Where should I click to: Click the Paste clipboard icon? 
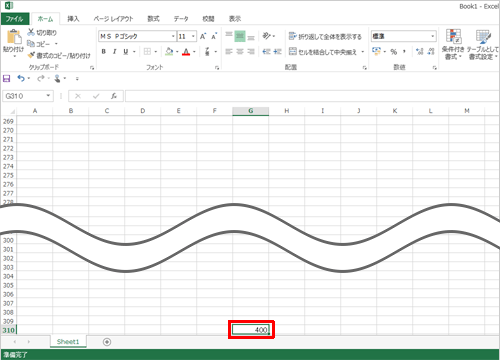(x=14, y=37)
